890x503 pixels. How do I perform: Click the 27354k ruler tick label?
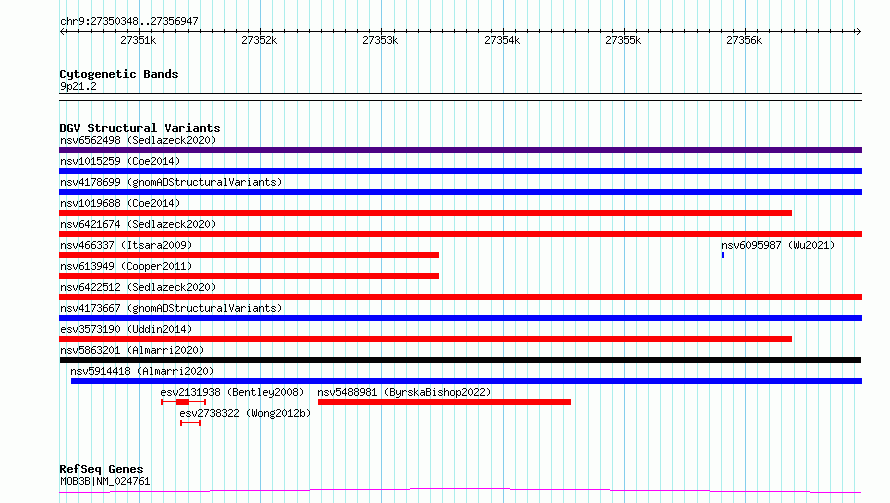coord(502,40)
